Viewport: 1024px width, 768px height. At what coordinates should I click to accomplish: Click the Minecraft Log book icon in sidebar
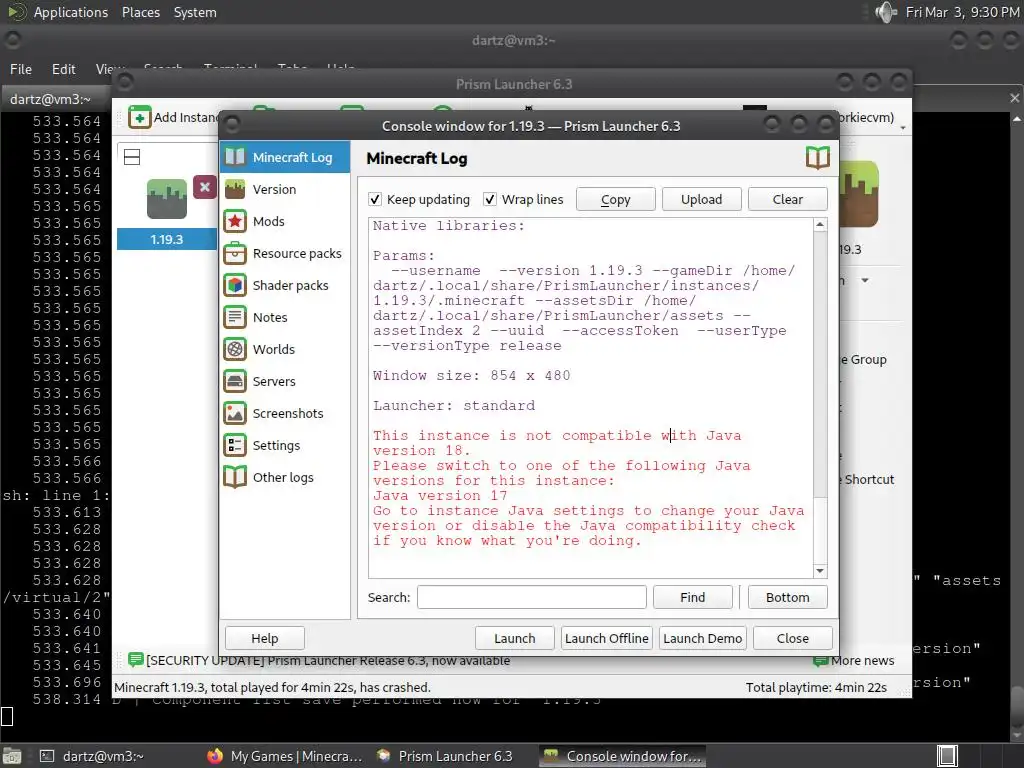point(235,157)
